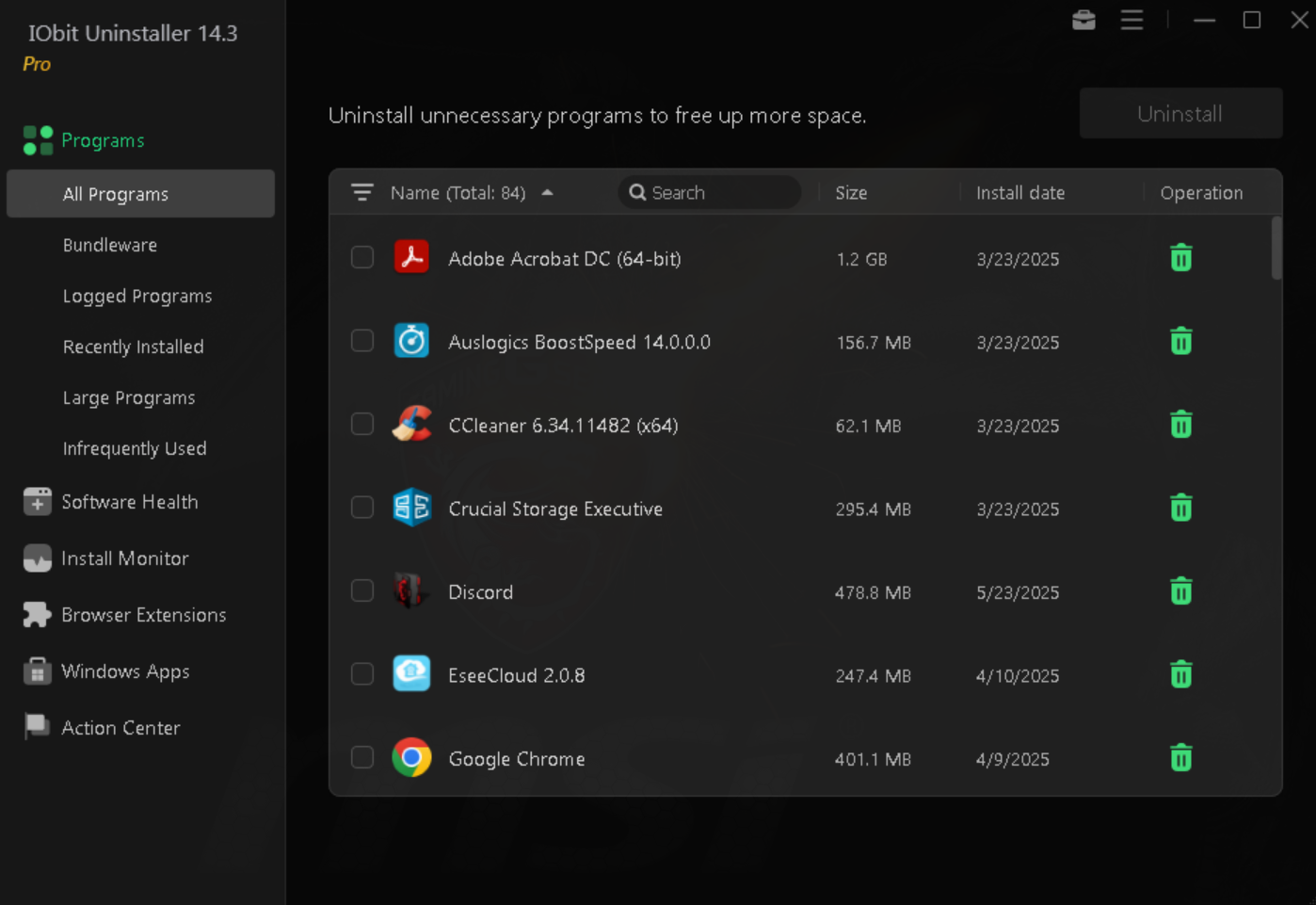The height and width of the screenshot is (905, 1316).
Task: Click the Discord program icon
Action: 409,590
